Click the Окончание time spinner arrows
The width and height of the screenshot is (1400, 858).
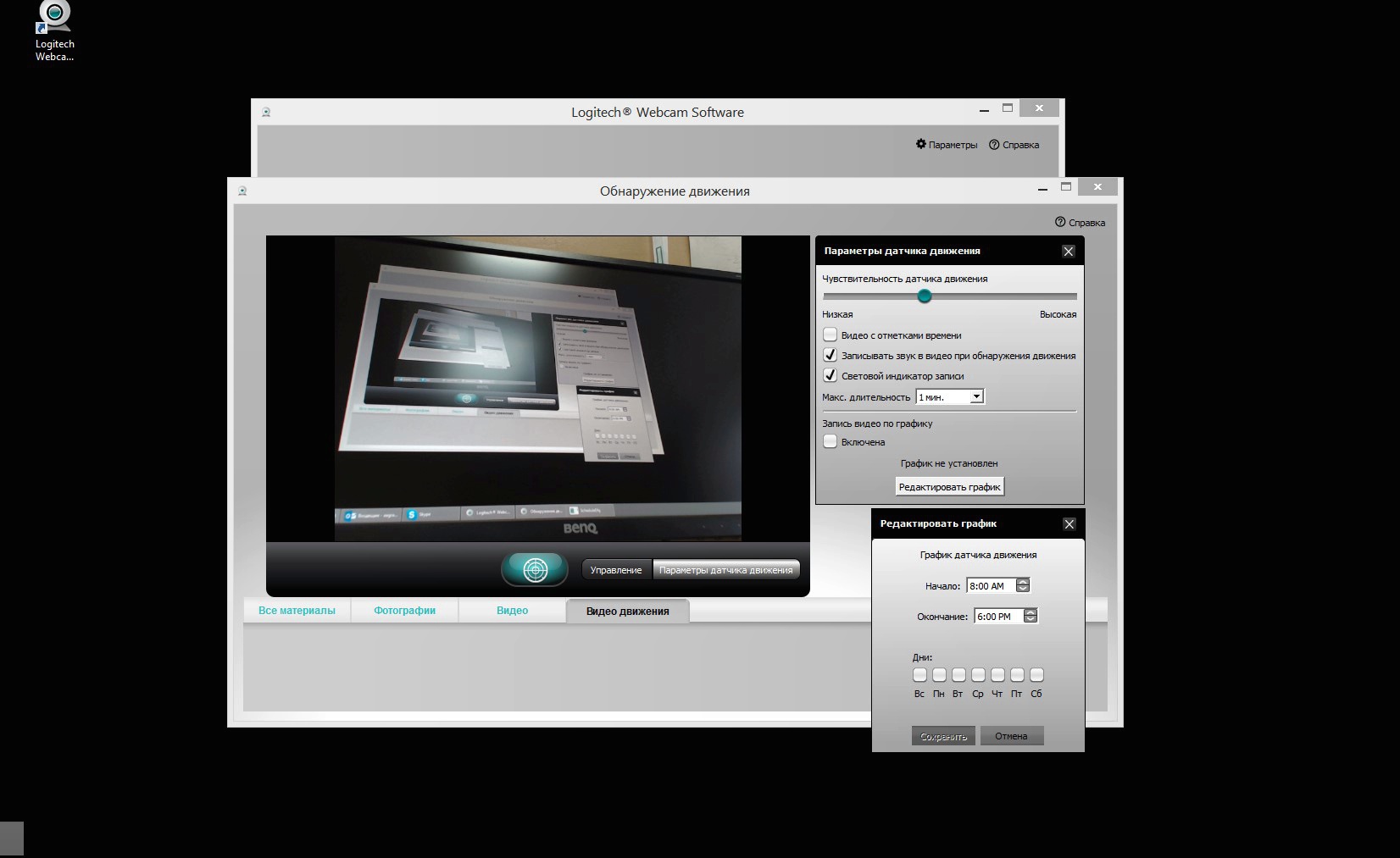click(x=1031, y=616)
